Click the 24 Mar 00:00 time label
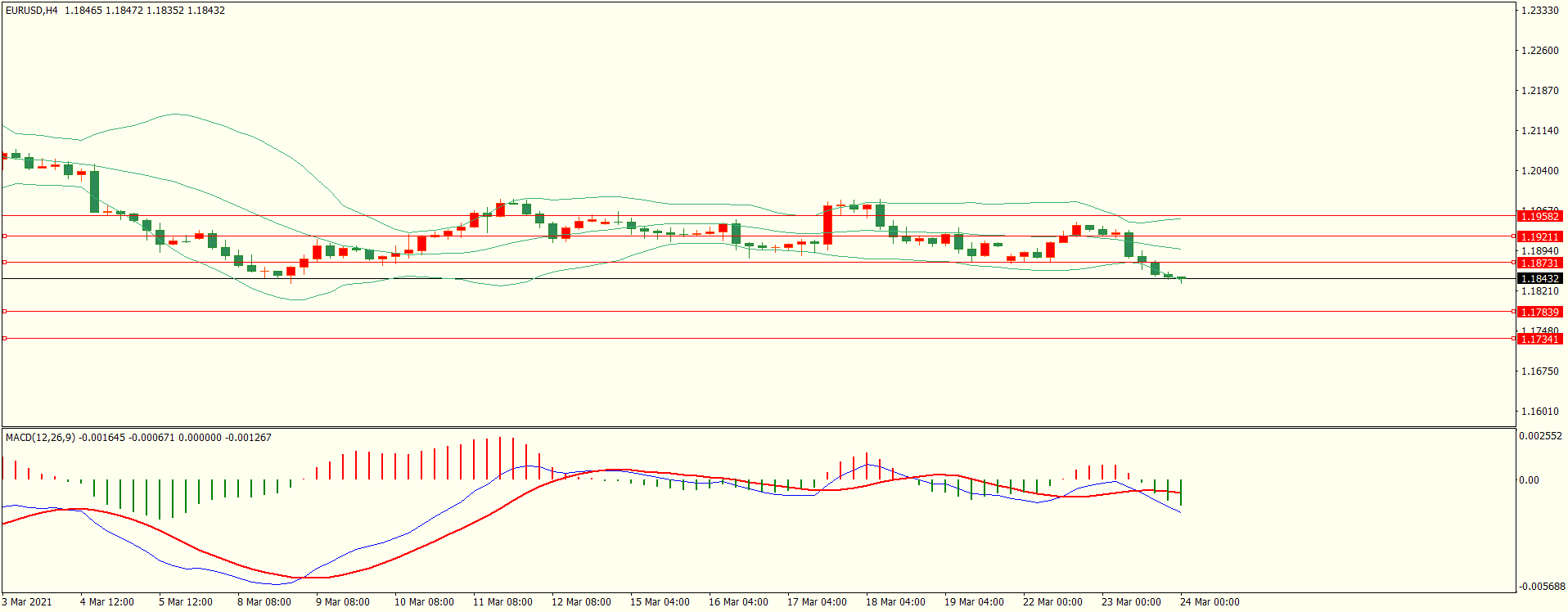Image resolution: width=1568 pixels, height=612 pixels. click(1210, 602)
